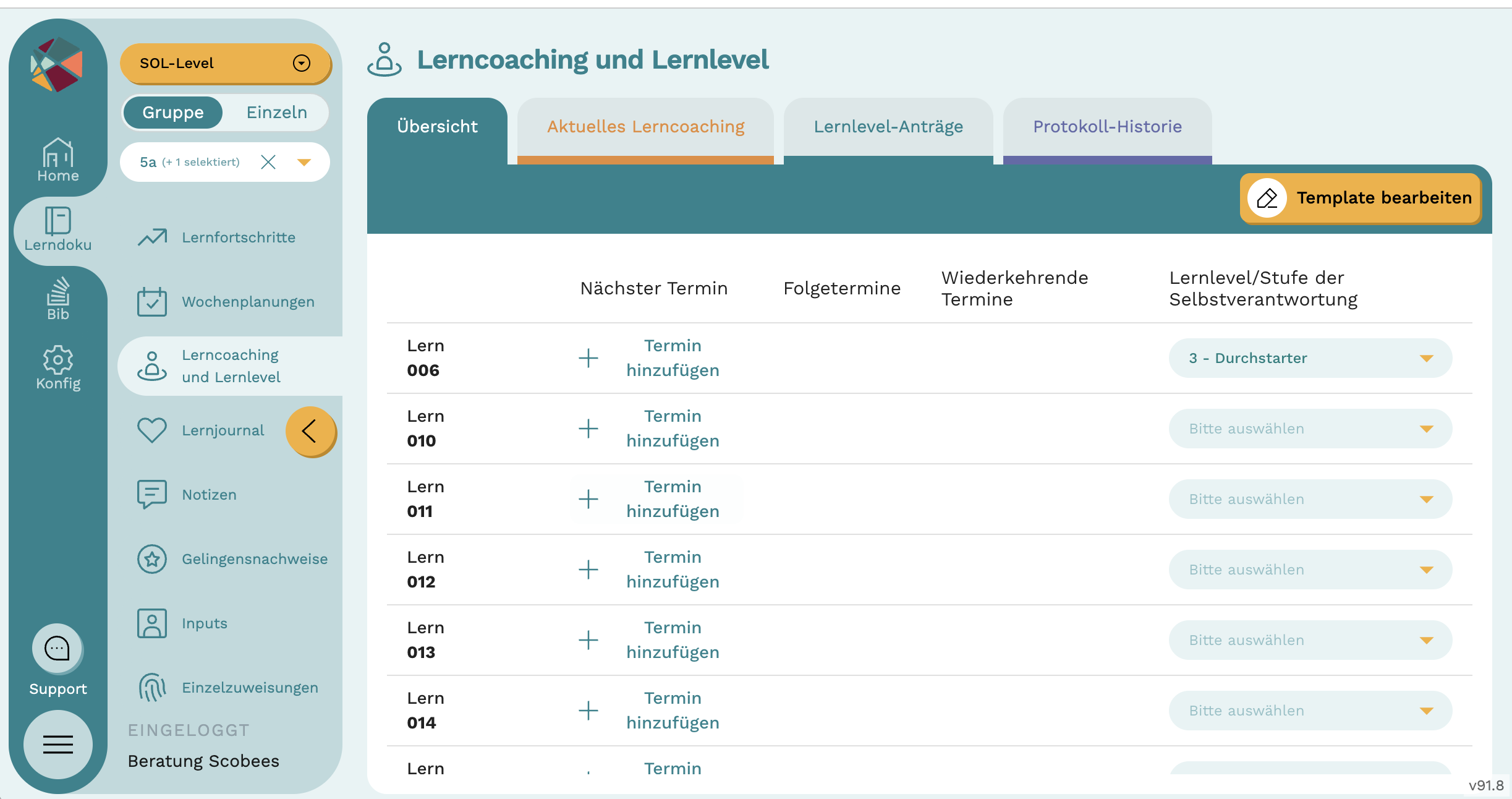1512x799 pixels.
Task: Click the Folgetermine column header
Action: tap(842, 289)
